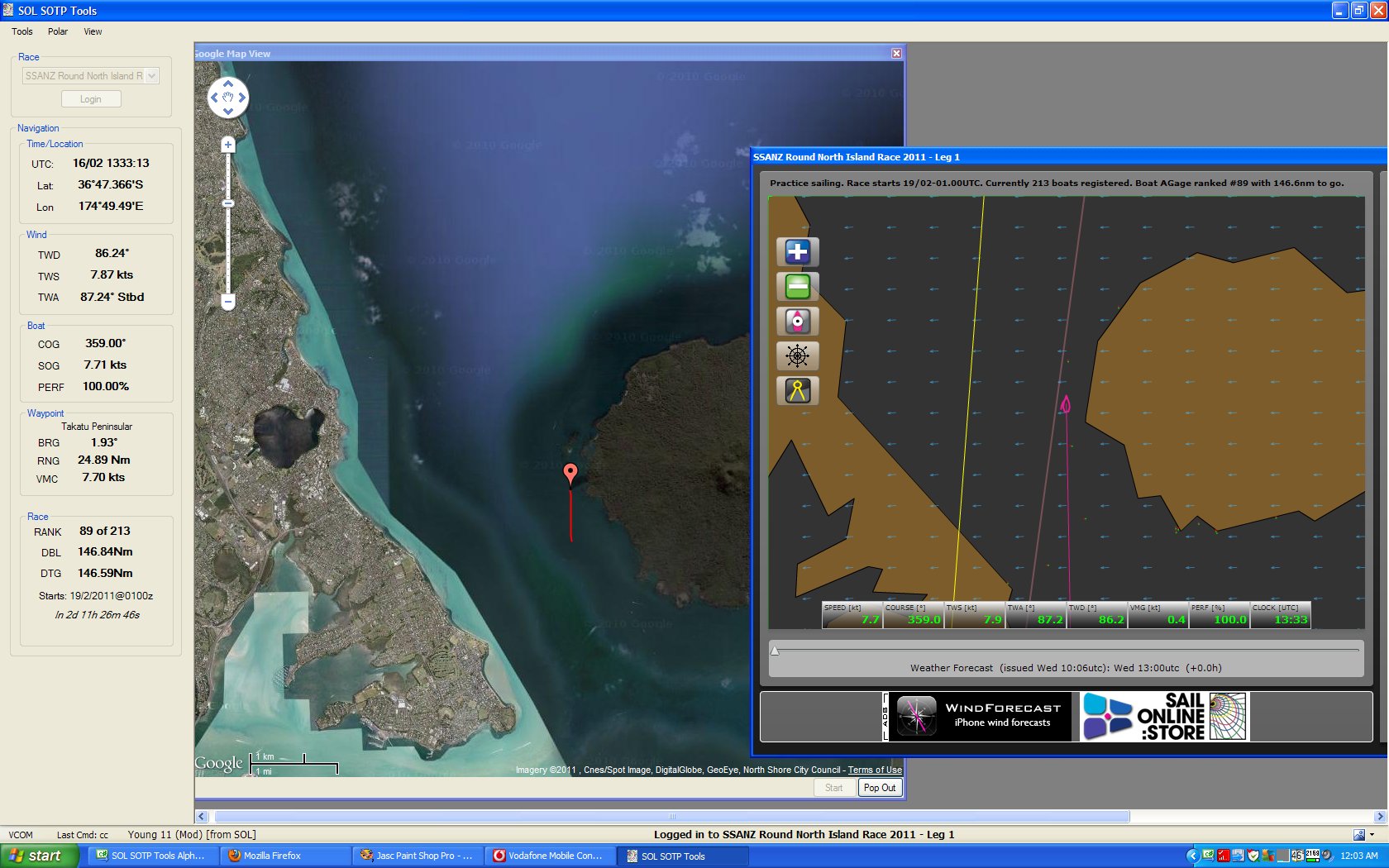Open the ship's wheel steering control
Screen dimensions: 1389x868
tap(797, 356)
